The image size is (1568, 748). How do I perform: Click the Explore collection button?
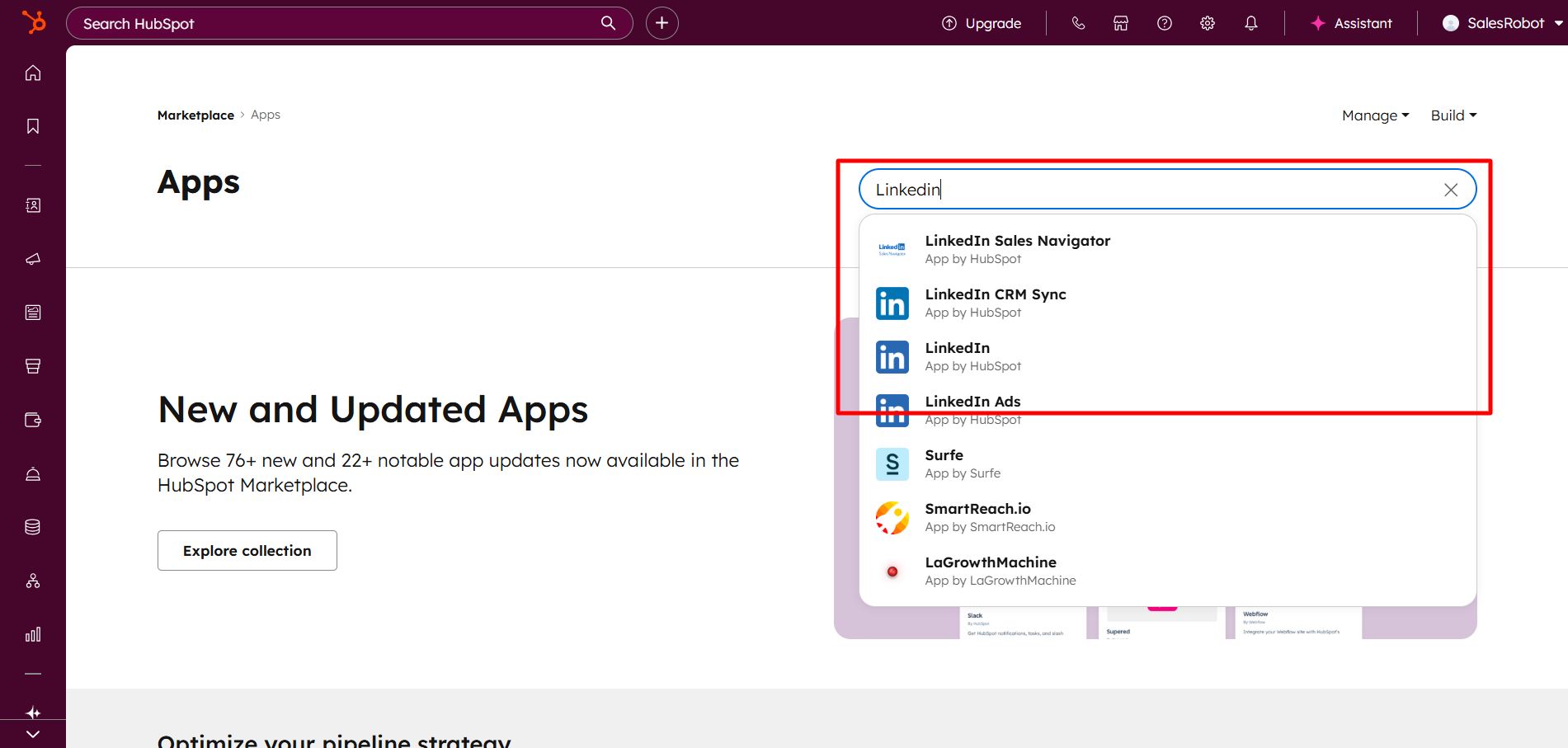[247, 550]
